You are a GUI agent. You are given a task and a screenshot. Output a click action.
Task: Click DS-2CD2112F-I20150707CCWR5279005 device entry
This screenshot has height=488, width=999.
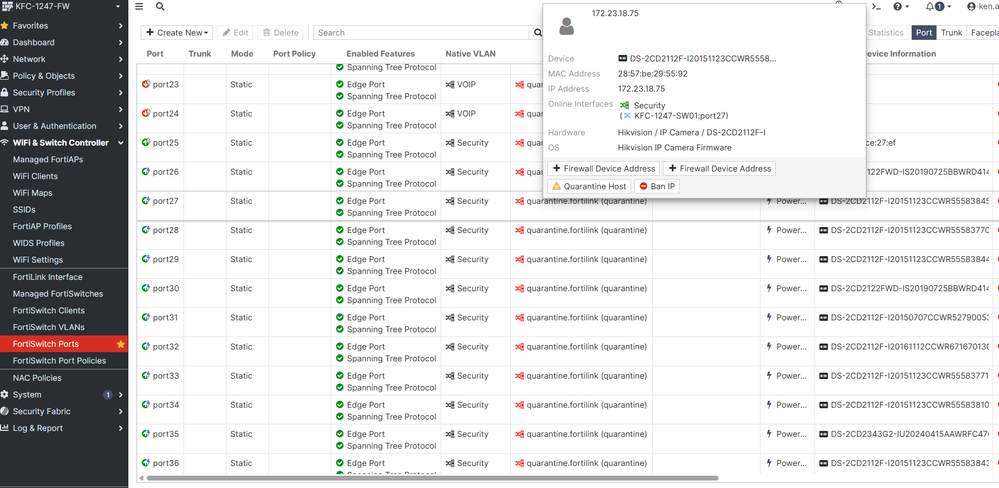point(910,317)
